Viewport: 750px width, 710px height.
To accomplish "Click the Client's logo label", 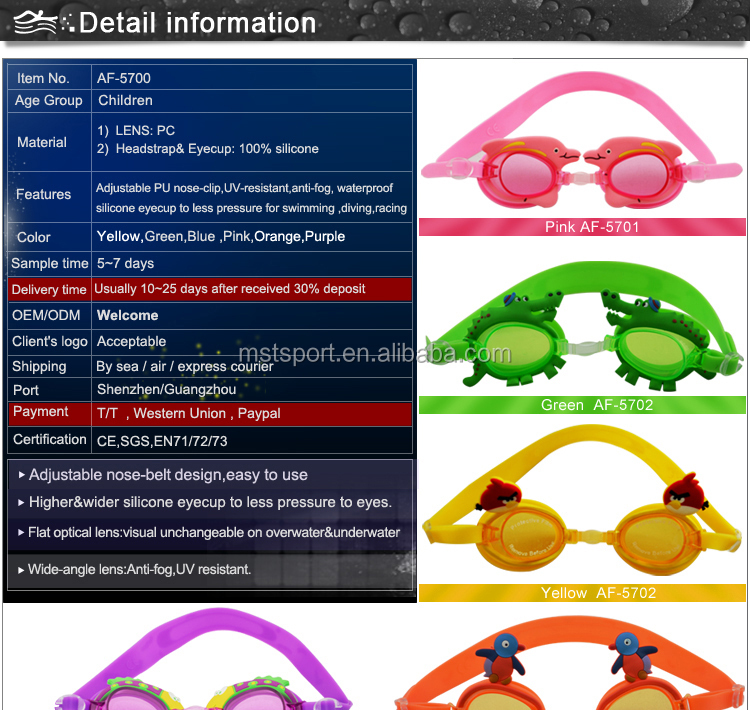I will pyautogui.click(x=50, y=341).
